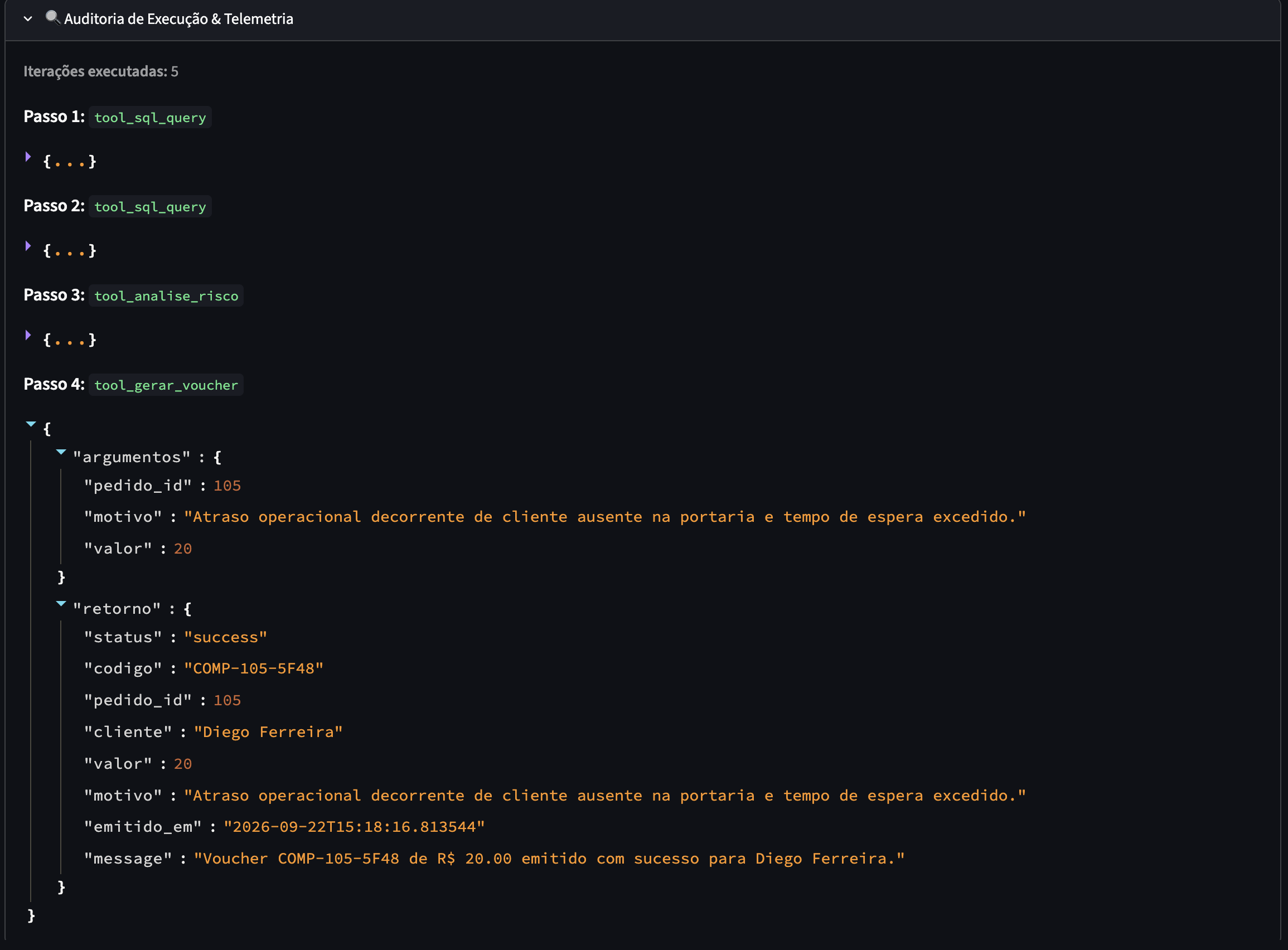Click the "codigo" key

coord(123,669)
